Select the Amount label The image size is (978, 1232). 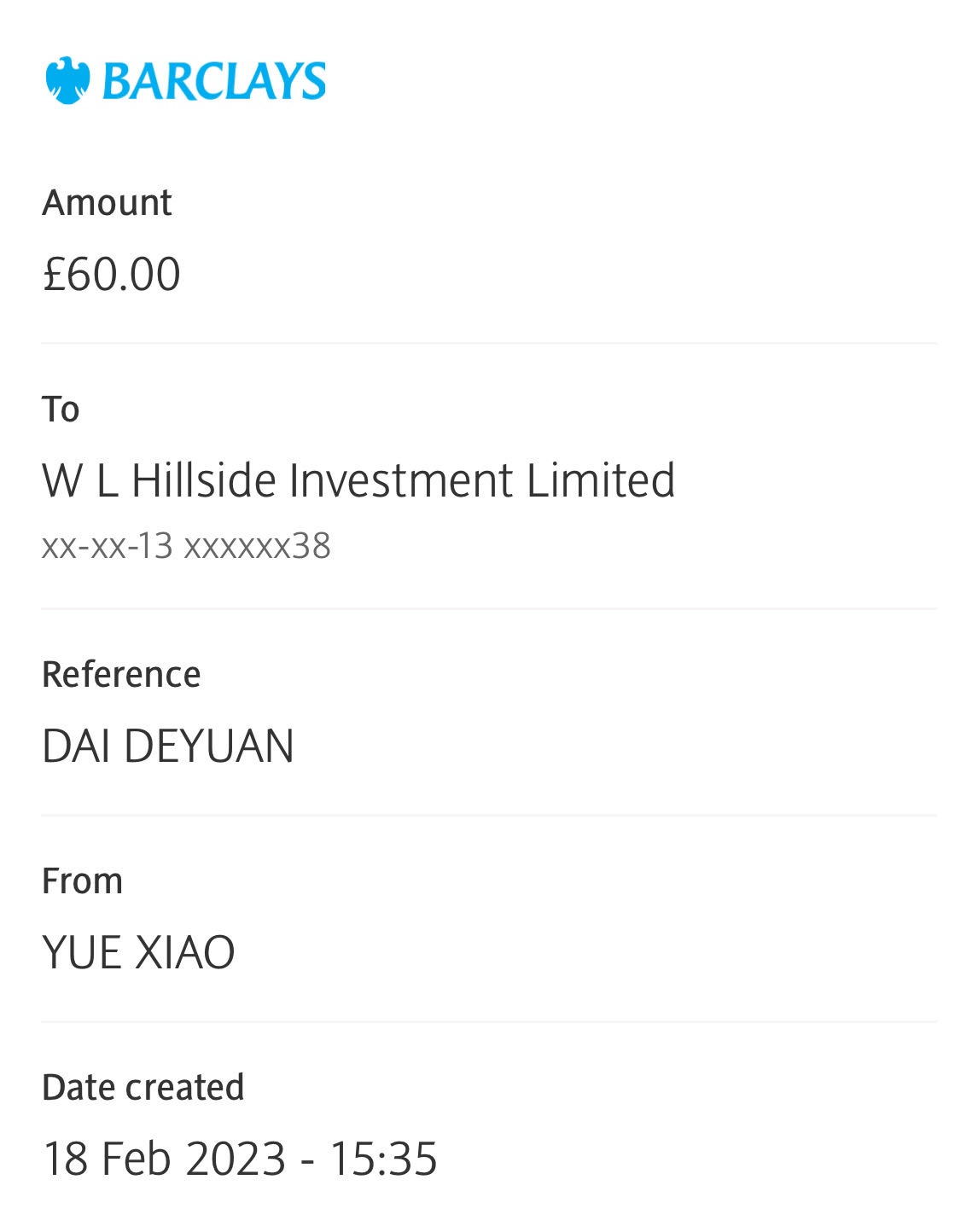[108, 203]
